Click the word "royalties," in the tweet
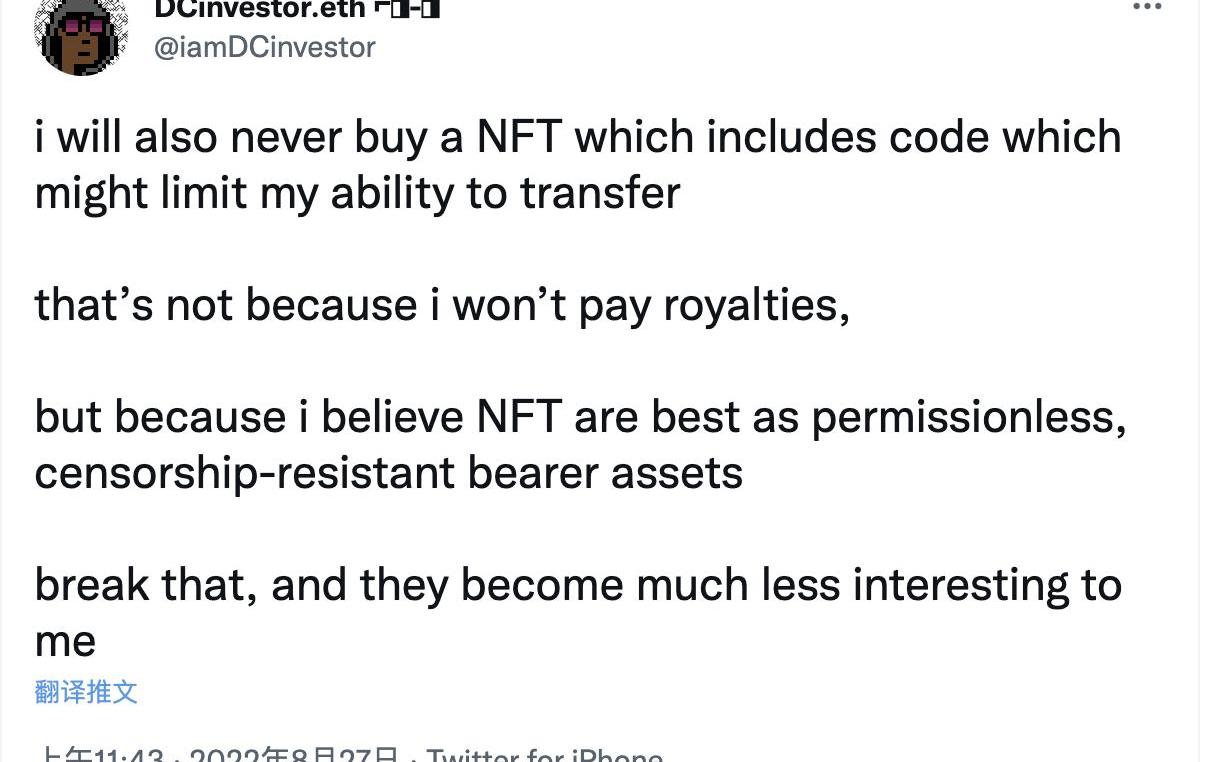 (757, 305)
